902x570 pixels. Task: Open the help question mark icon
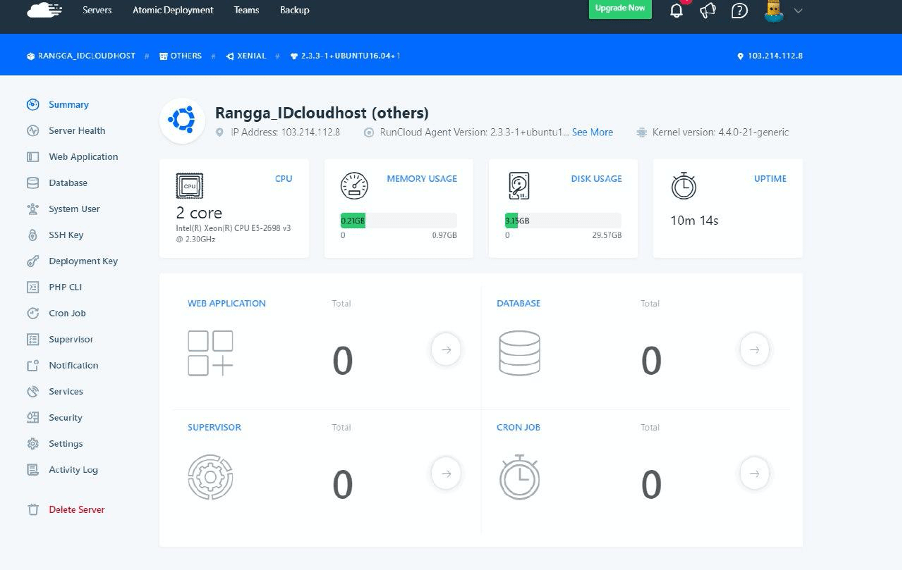(739, 10)
